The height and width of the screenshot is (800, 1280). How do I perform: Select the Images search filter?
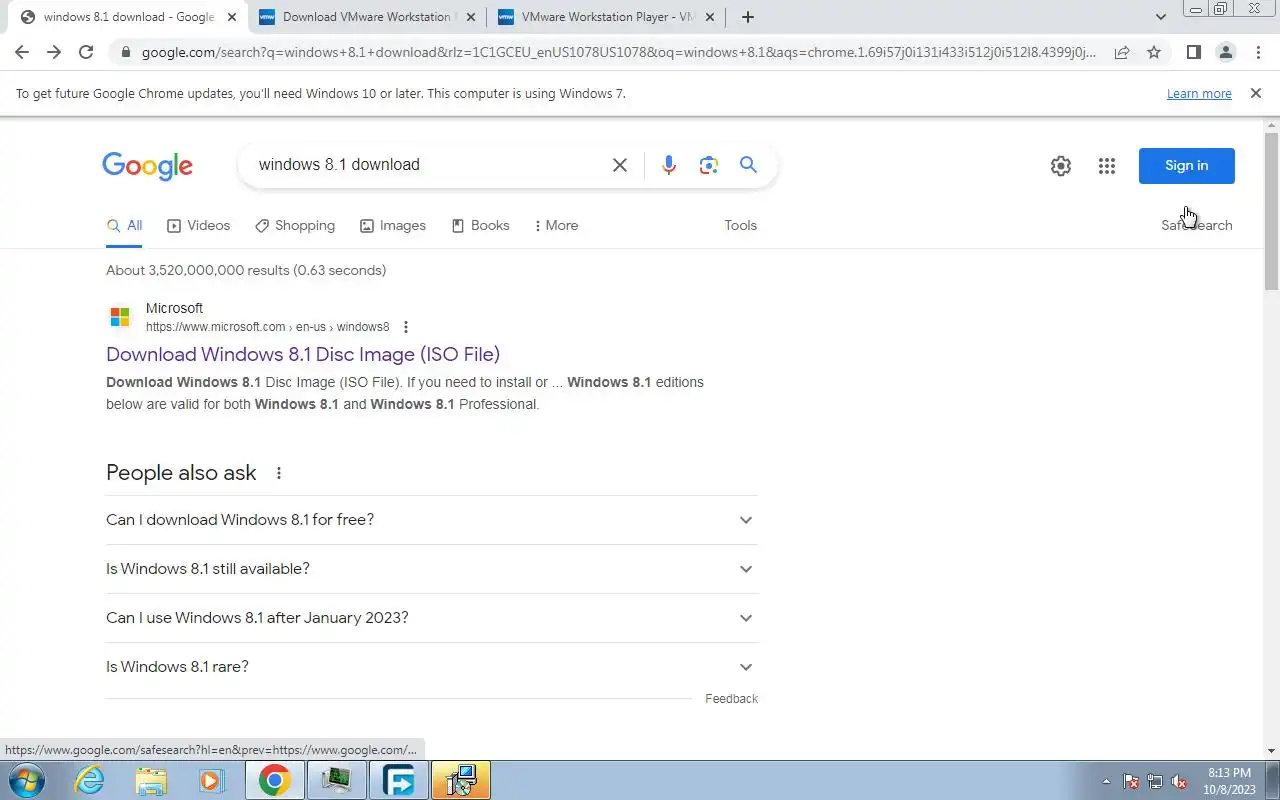tap(393, 226)
